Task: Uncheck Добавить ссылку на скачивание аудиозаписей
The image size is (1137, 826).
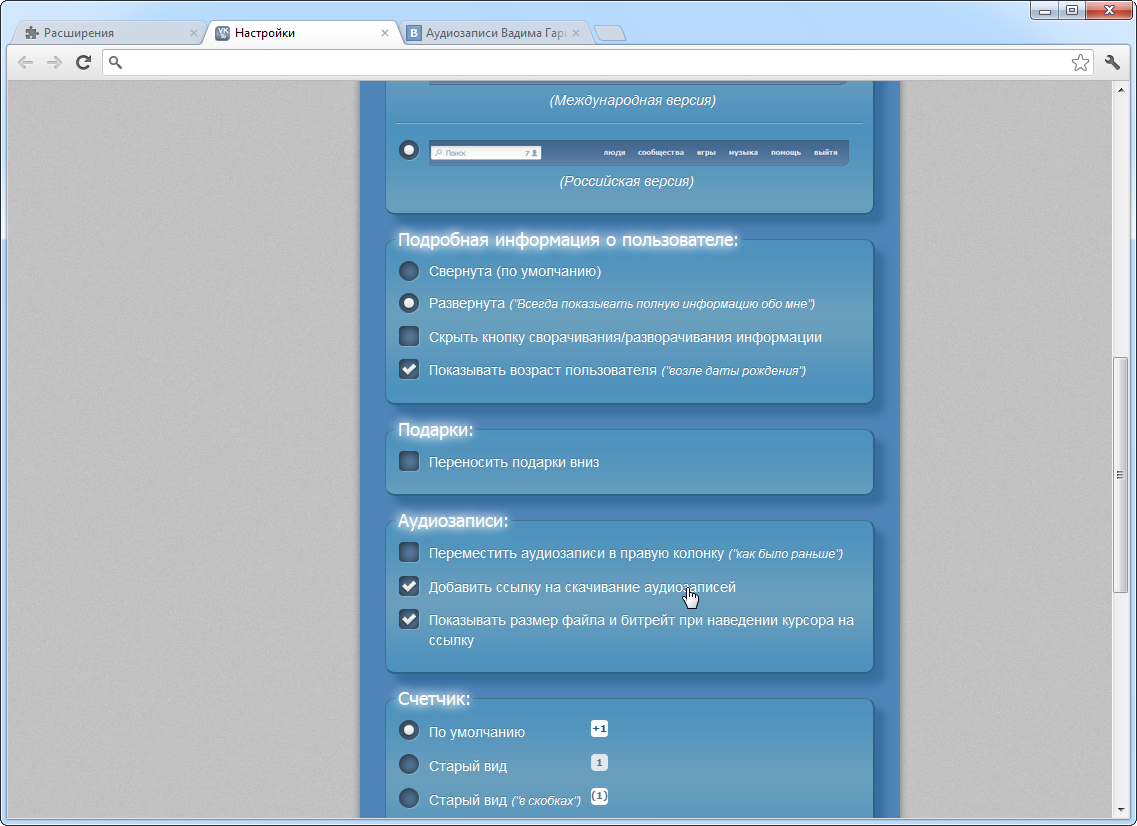Action: point(409,586)
